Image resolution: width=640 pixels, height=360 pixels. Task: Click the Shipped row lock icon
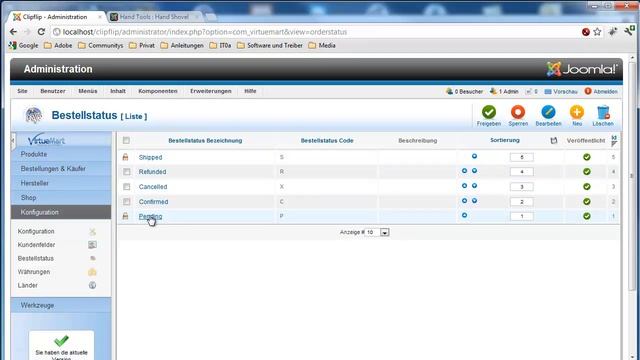click(126, 157)
